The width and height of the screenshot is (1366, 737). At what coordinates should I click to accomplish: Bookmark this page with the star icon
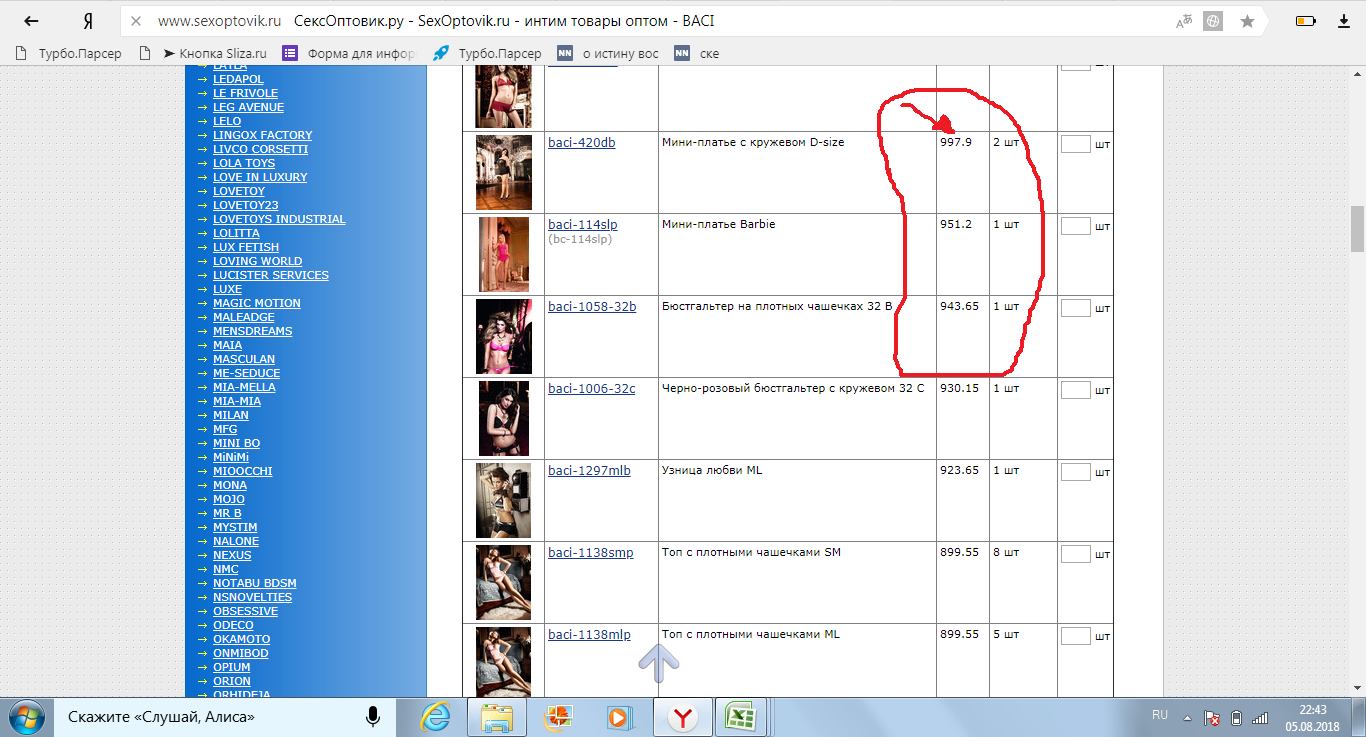tap(1247, 21)
